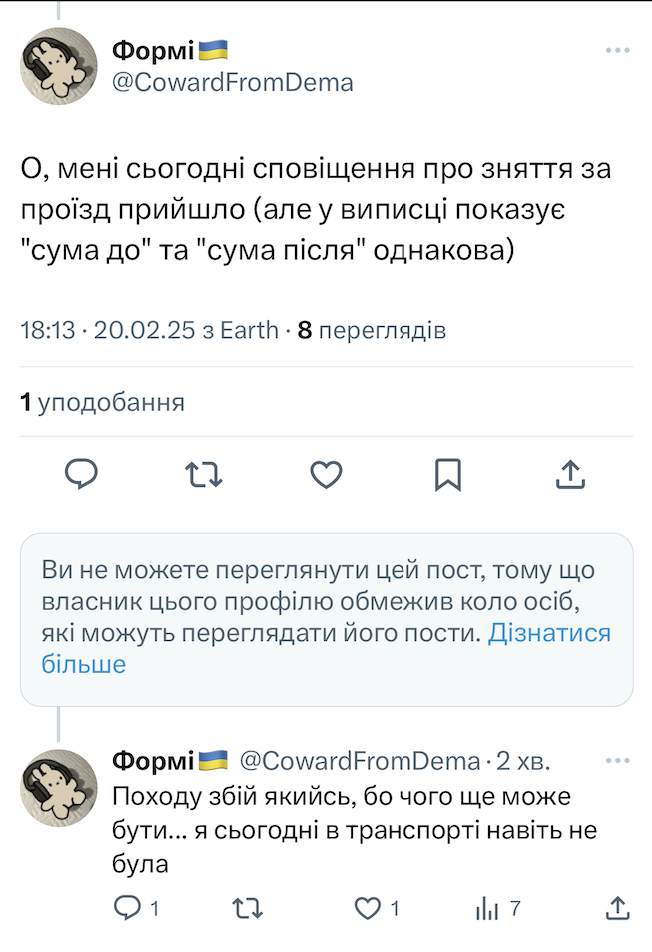
Task: Share the reply post
Action: click(619, 908)
